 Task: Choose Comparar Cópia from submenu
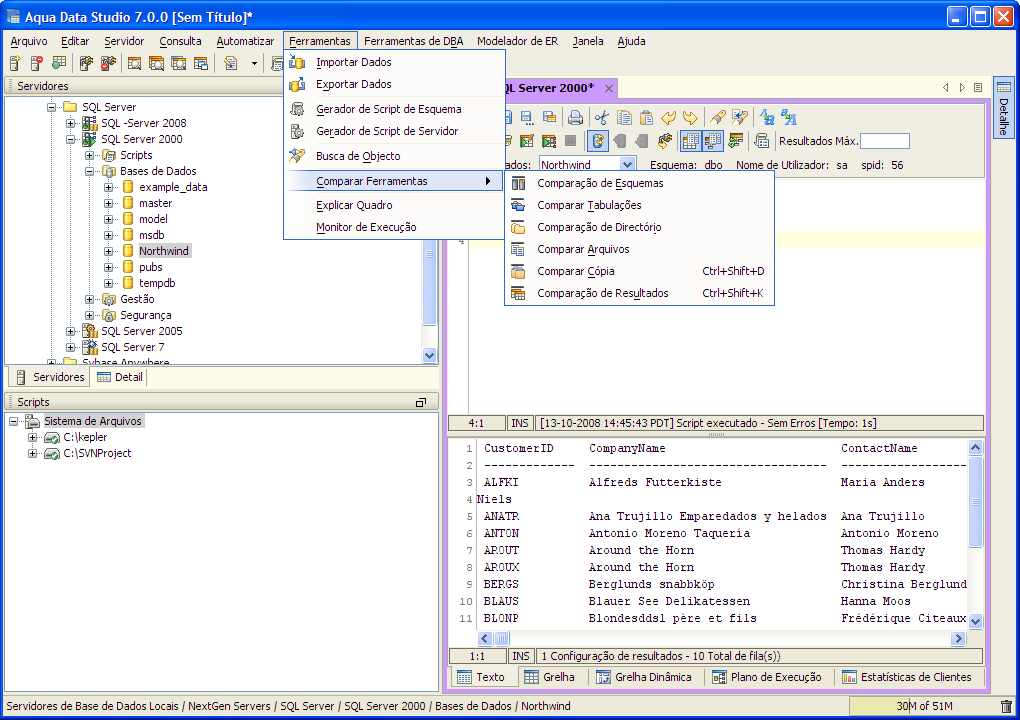[x=639, y=272]
